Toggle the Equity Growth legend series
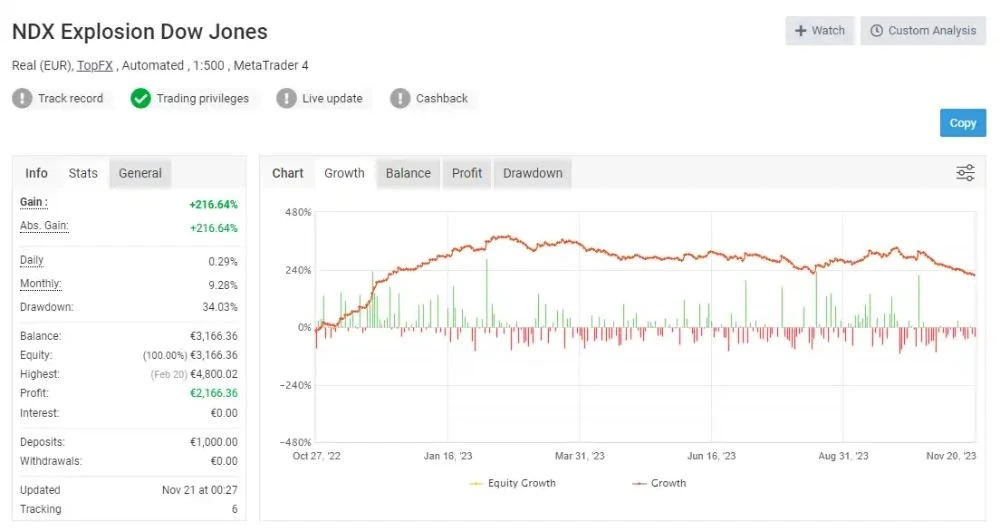 513,483
